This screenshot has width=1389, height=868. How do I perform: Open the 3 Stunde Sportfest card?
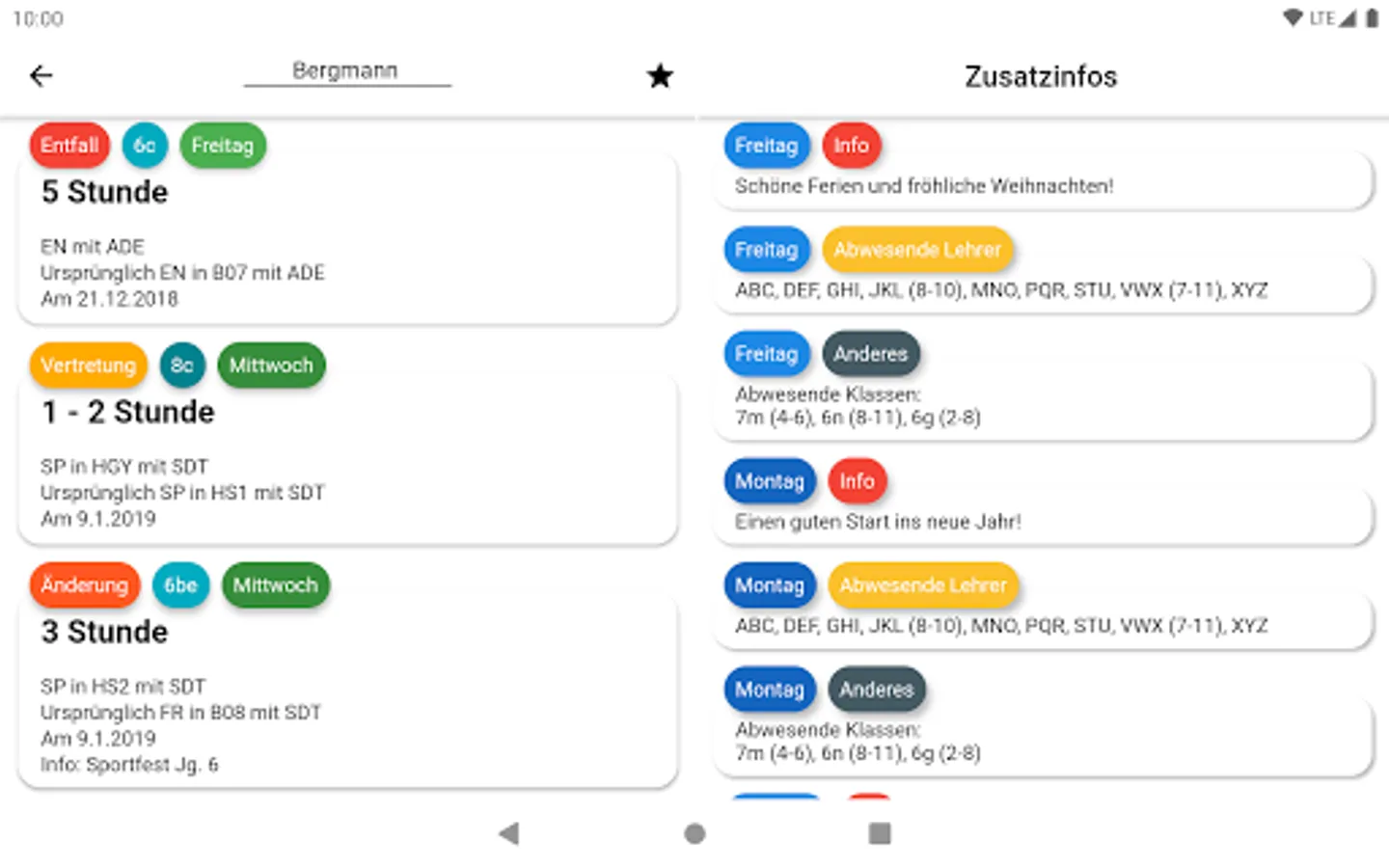tap(347, 699)
